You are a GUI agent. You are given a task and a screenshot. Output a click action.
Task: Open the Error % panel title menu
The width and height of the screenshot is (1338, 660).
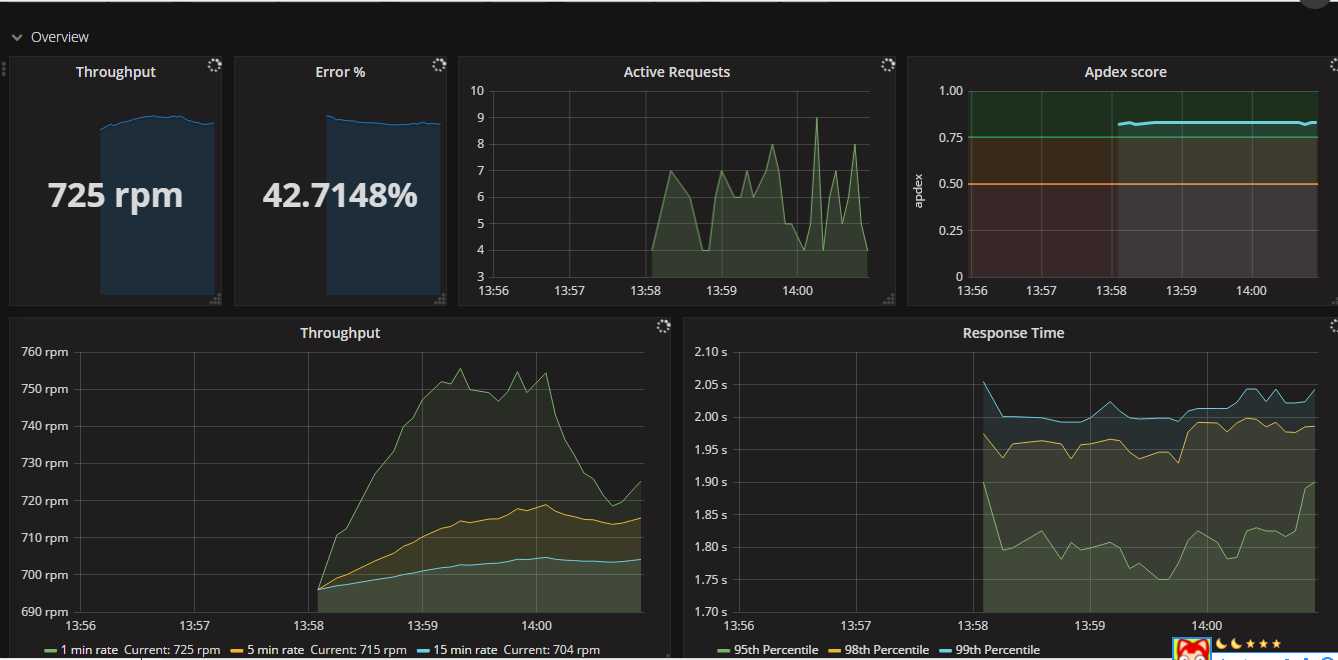pos(340,72)
